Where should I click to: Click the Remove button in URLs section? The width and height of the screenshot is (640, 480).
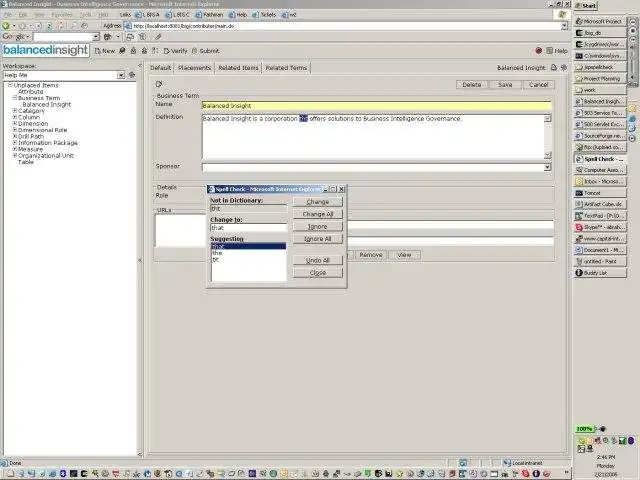coord(371,255)
